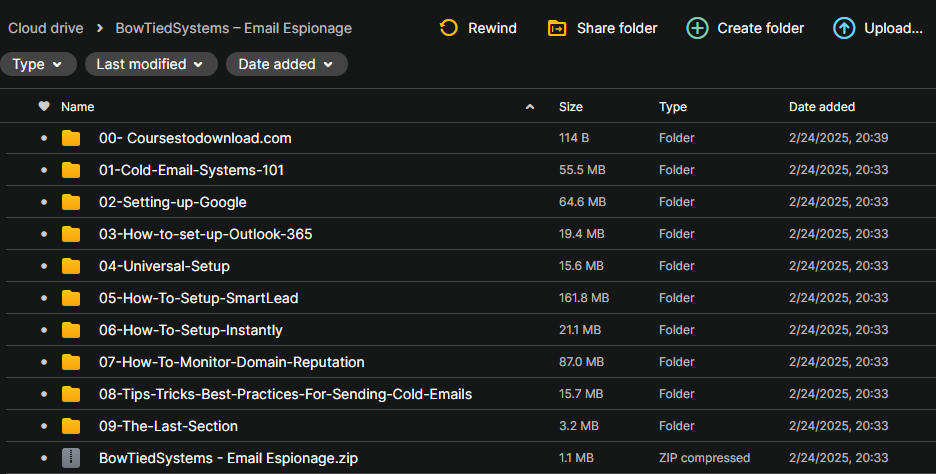This screenshot has height=474, width=936.
Task: Click the Rewind button label
Action: [x=492, y=28]
